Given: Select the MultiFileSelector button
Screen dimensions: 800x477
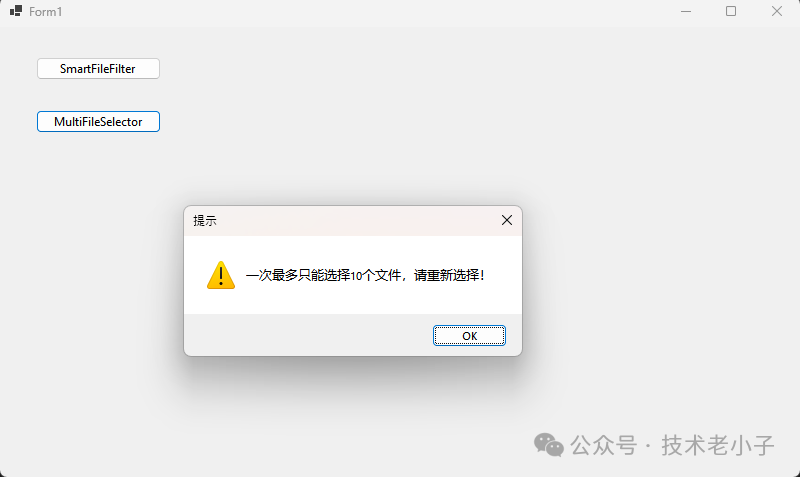Looking at the screenshot, I should (x=98, y=122).
